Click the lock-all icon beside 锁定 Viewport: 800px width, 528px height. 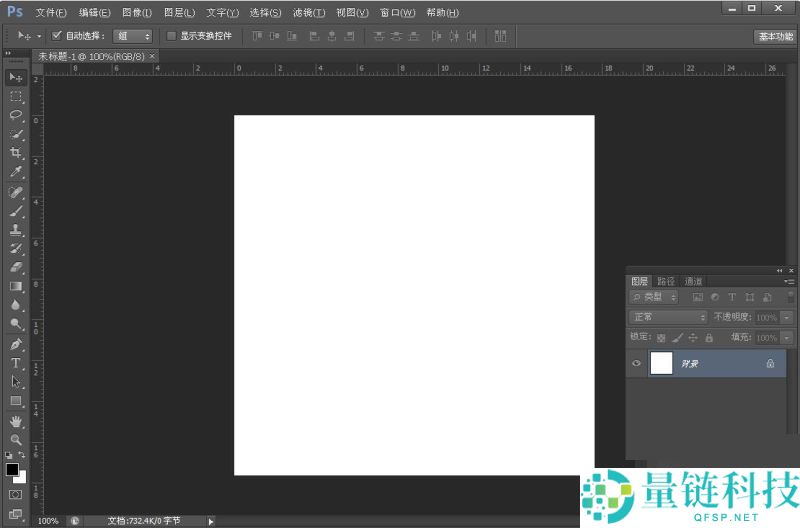709,337
